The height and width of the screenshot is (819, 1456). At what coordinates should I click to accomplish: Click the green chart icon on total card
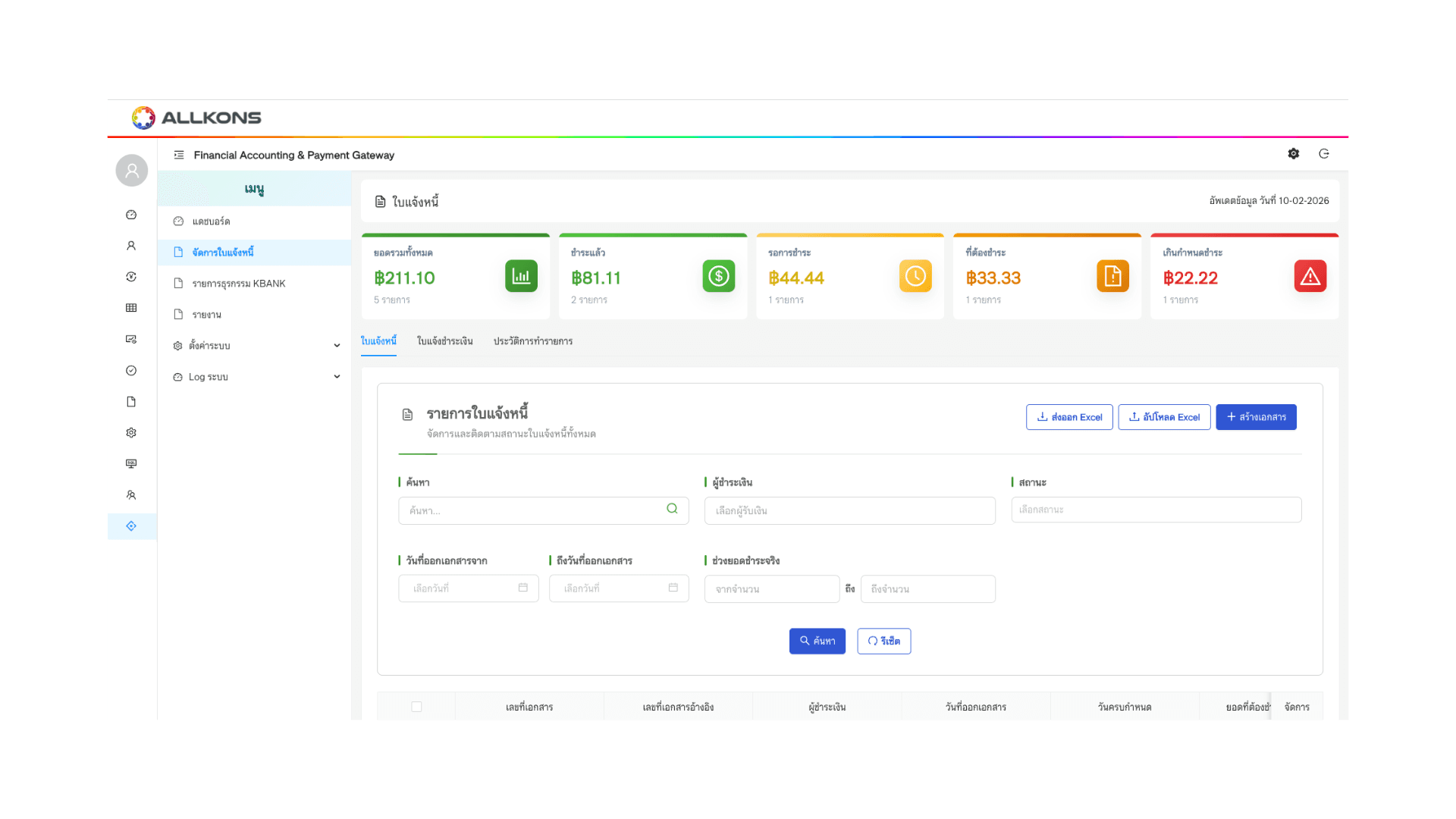[521, 276]
